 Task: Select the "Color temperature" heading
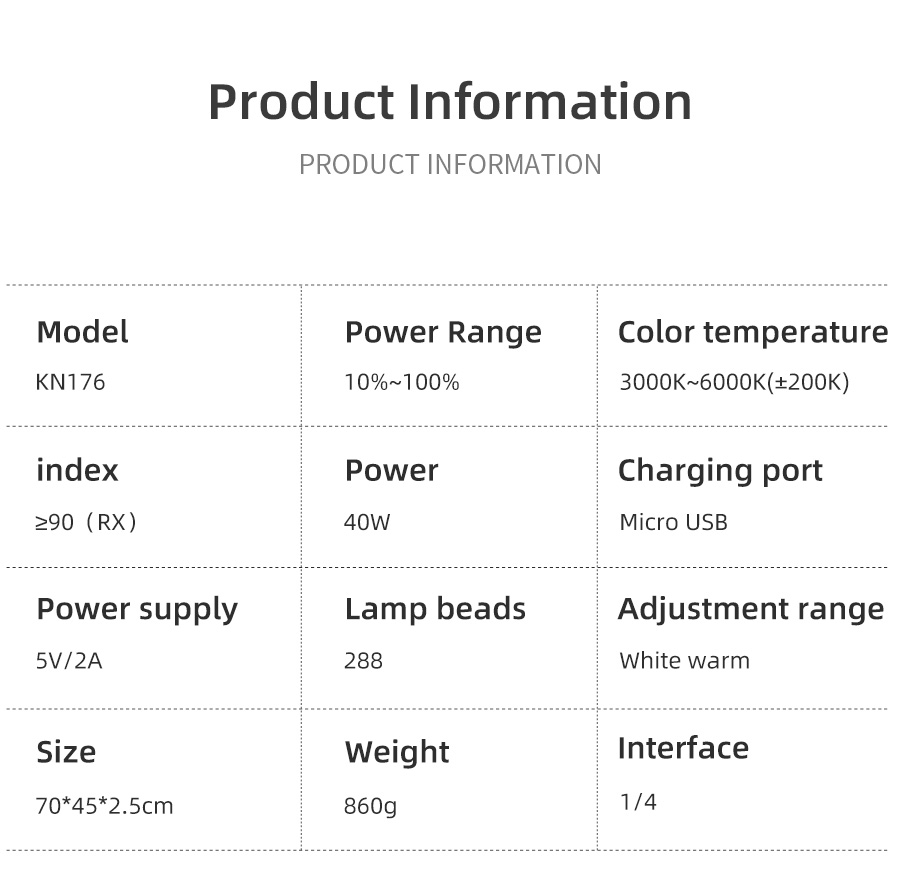(752, 332)
